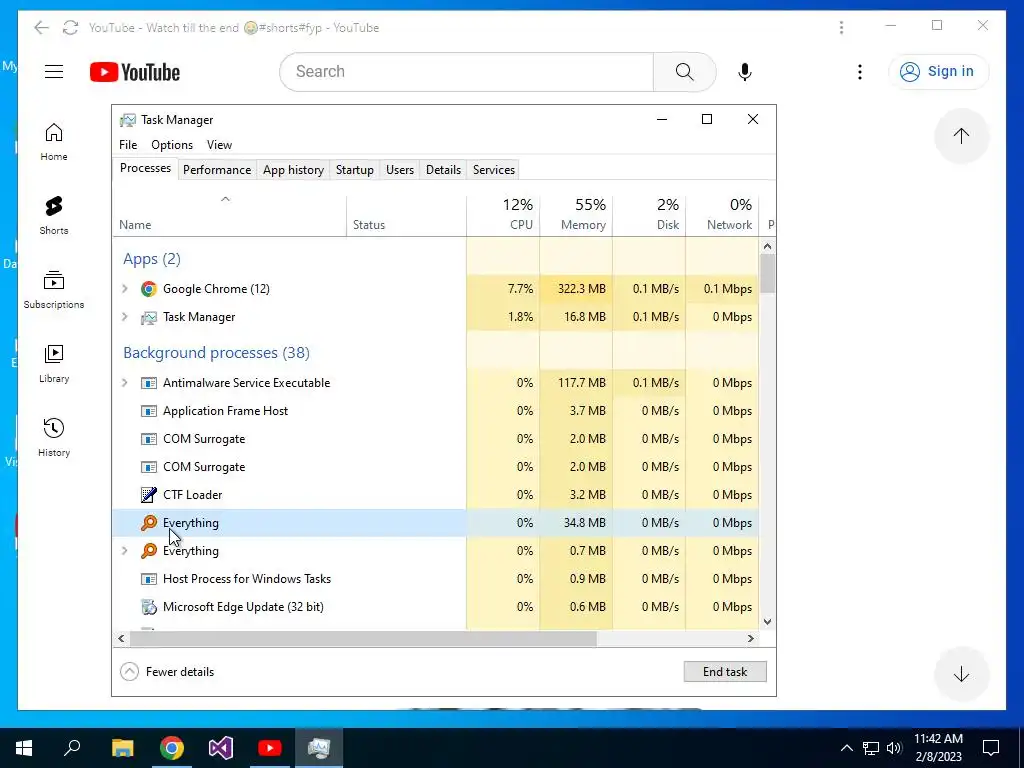
Task: Collapse Task Manager via Fewer details
Action: pyautogui.click(x=167, y=671)
